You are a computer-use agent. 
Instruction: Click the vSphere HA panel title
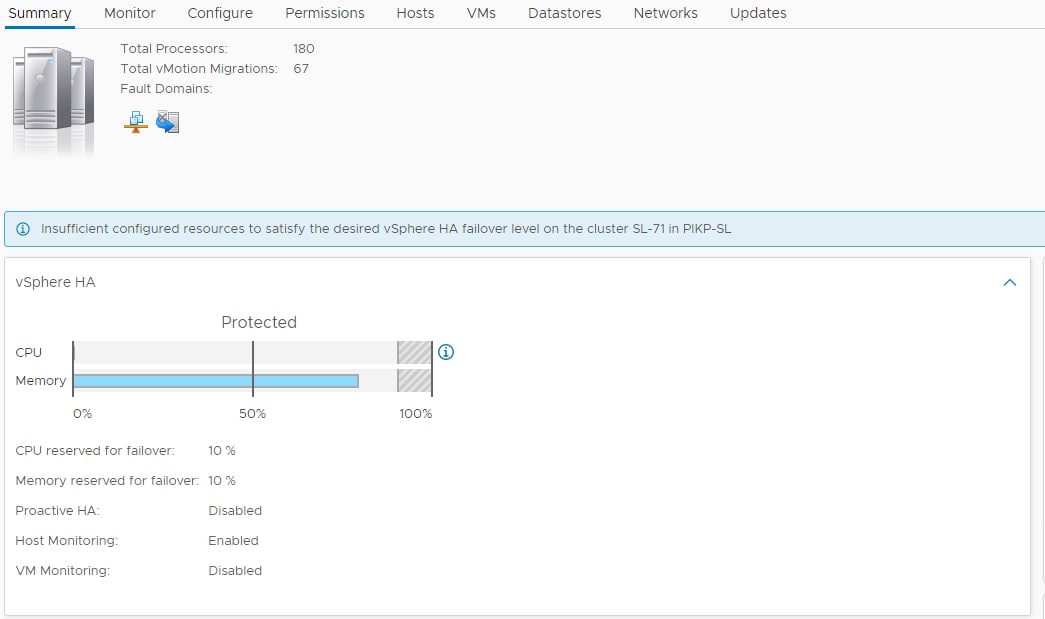(x=55, y=283)
